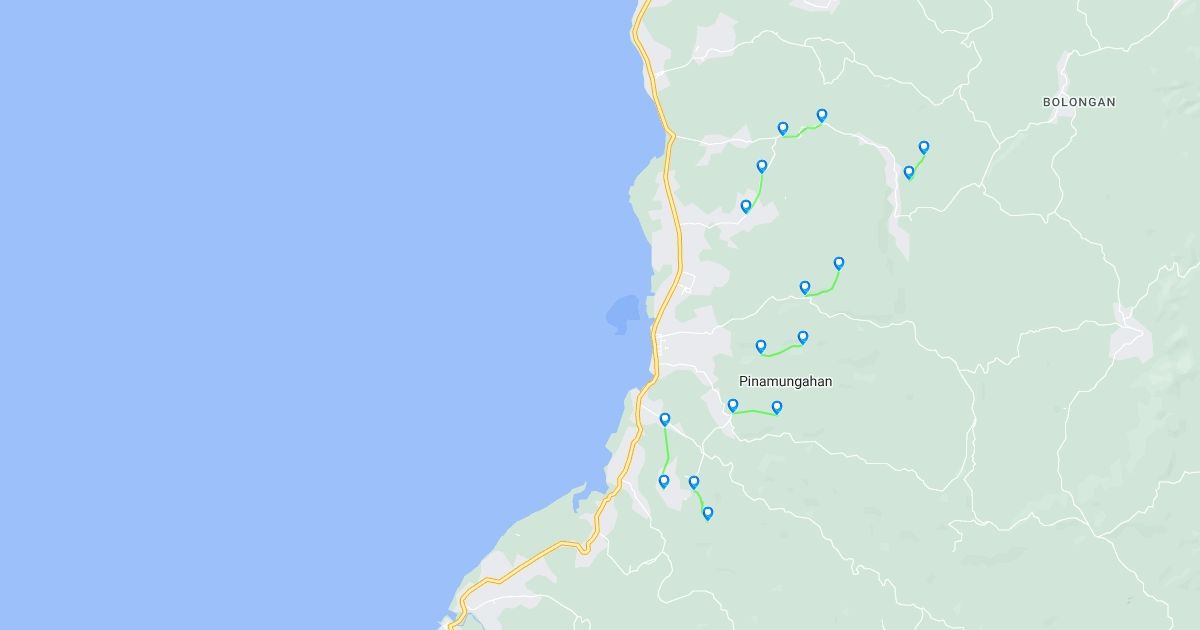Click the bottom pin of that north-south route near the gray built-up area
Image resolution: width=1200 pixels, height=630 pixels.
tap(746, 206)
